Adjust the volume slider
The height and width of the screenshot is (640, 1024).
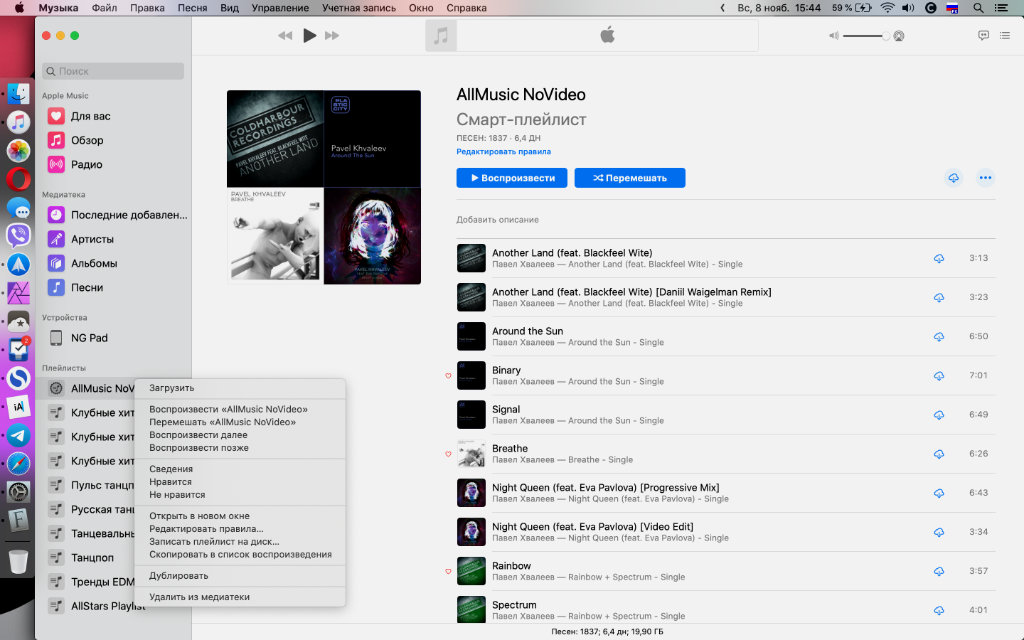click(x=865, y=36)
